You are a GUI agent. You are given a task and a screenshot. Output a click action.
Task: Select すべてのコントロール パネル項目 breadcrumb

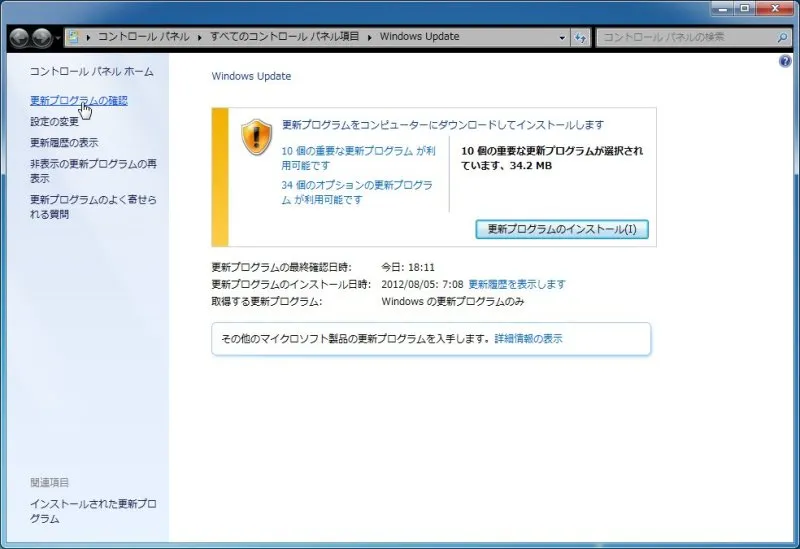coord(287,38)
